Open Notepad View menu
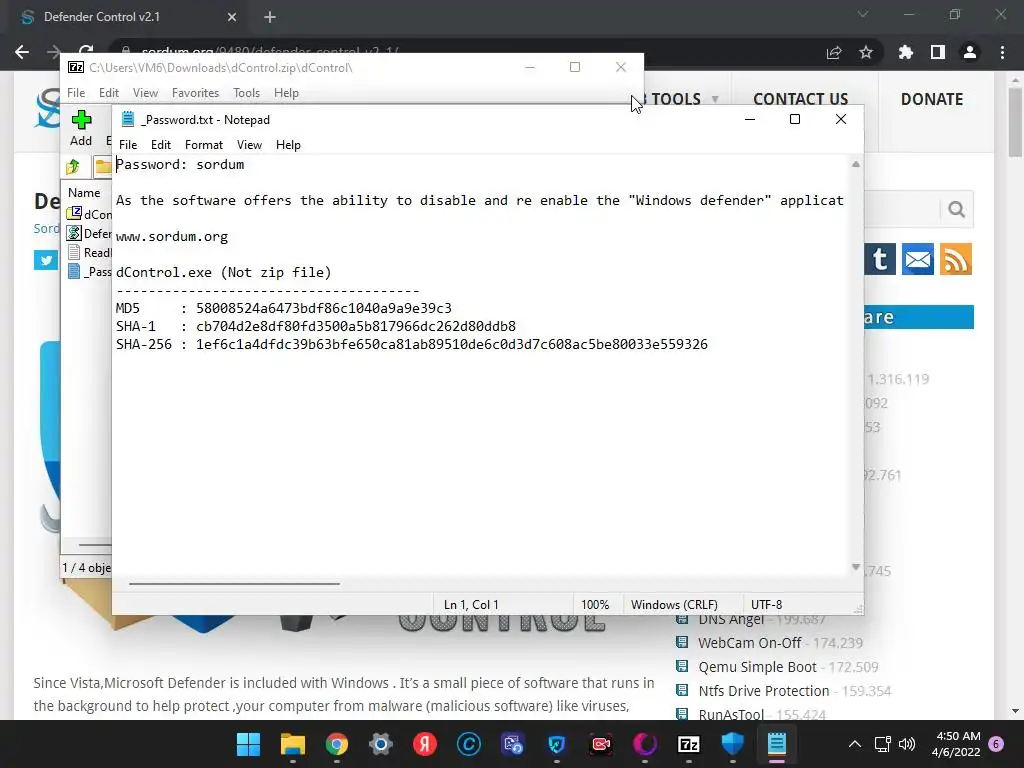1024x768 pixels. point(249,145)
